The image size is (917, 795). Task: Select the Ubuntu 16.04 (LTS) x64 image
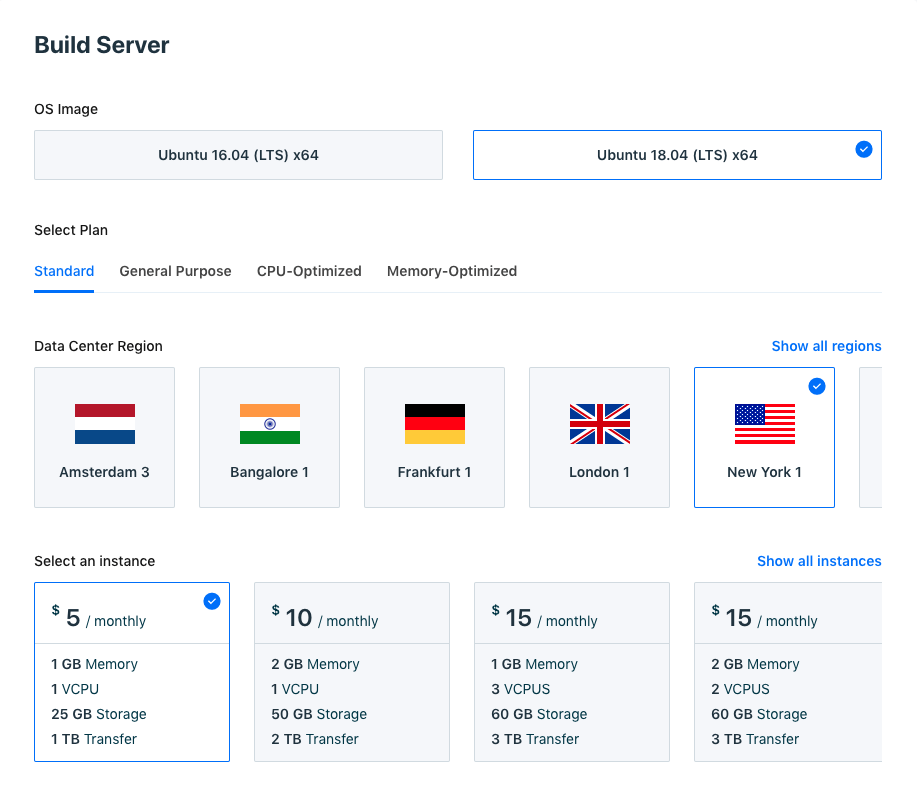238,155
